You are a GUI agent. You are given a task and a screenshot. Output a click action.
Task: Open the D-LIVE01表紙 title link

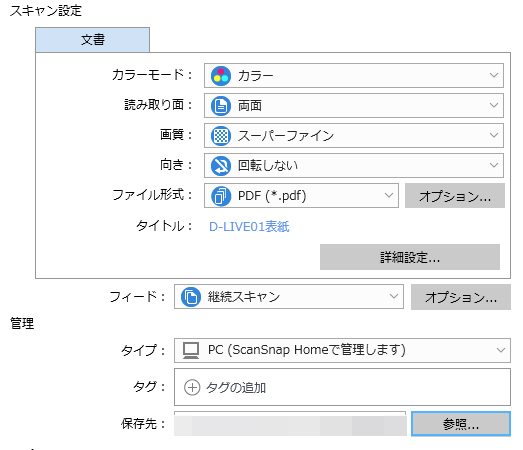click(249, 227)
